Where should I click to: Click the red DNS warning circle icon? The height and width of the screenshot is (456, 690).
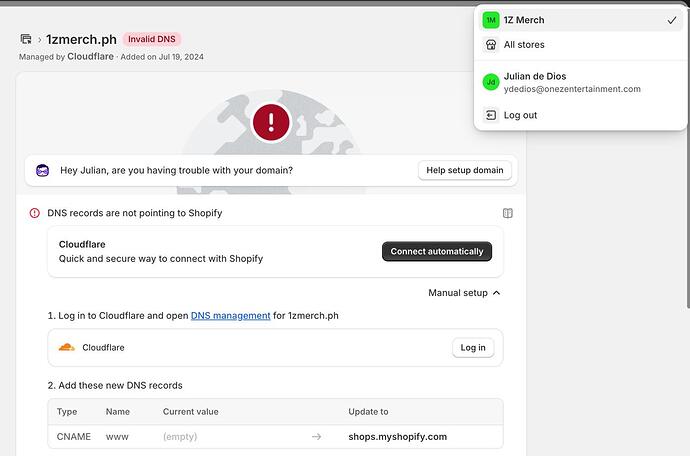tap(34, 213)
